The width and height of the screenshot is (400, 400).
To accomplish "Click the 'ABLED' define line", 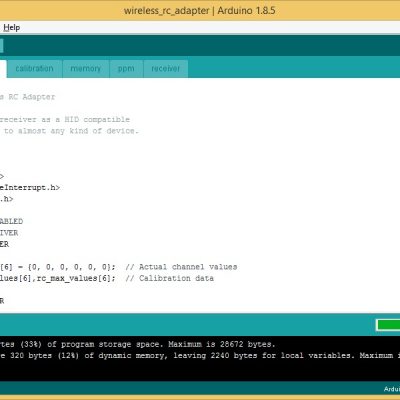I will tap(11, 222).
